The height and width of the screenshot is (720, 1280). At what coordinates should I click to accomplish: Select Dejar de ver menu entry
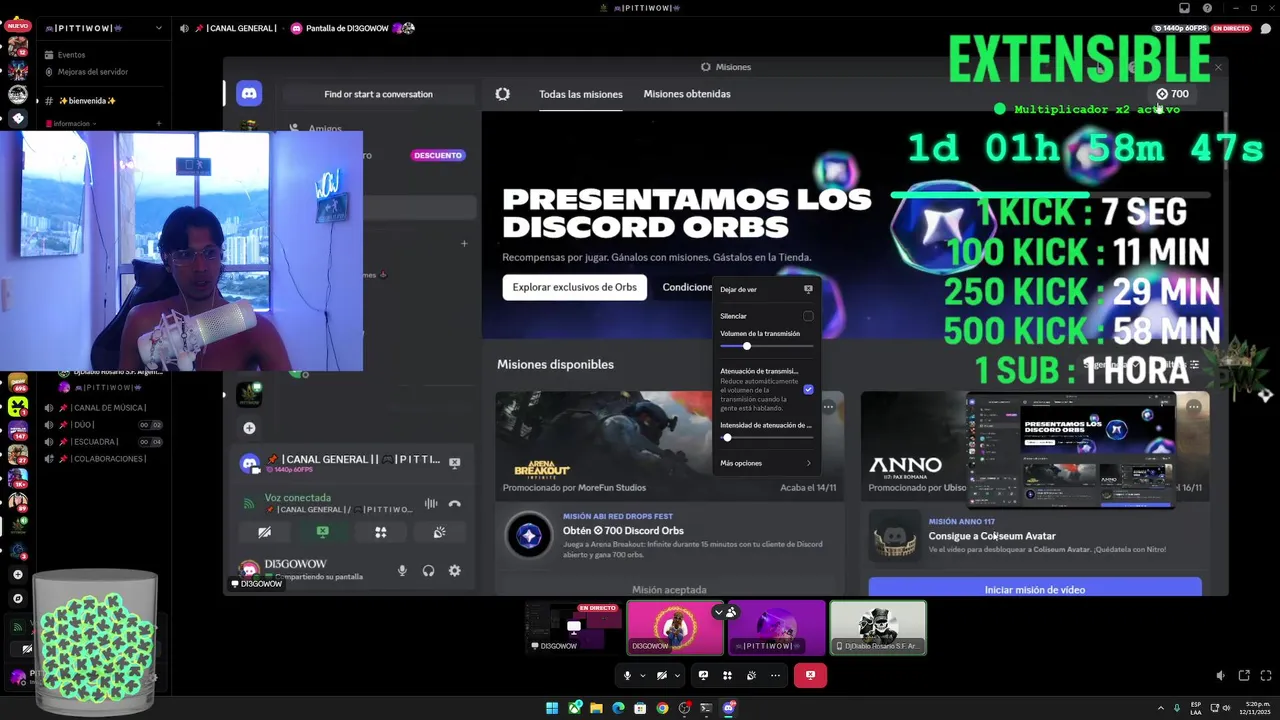tap(765, 289)
